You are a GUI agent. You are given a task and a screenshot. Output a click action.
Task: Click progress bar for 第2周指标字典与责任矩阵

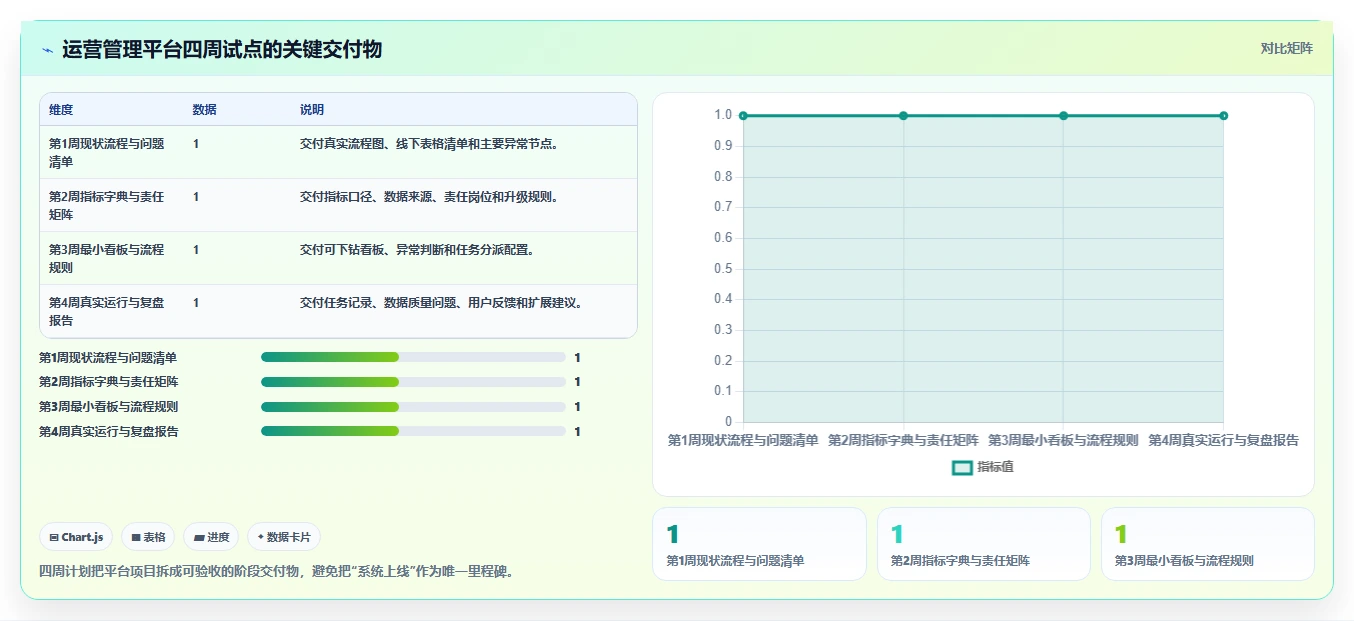point(413,382)
